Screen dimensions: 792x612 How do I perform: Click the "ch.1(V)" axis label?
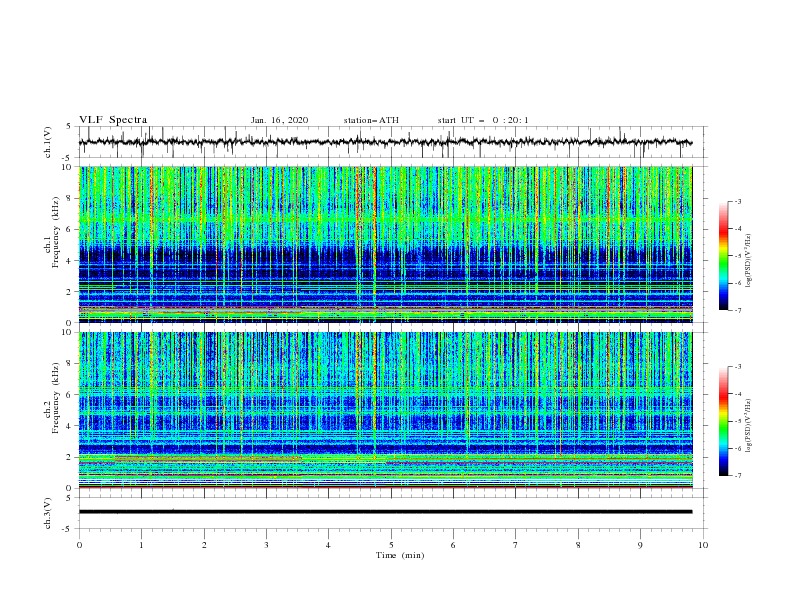tap(48, 142)
